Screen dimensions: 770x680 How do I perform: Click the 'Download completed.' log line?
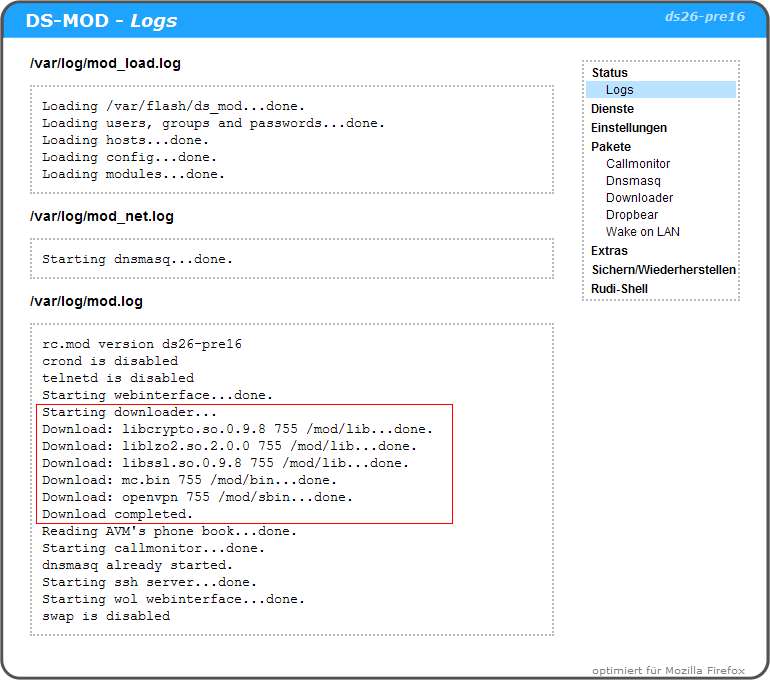point(117,514)
